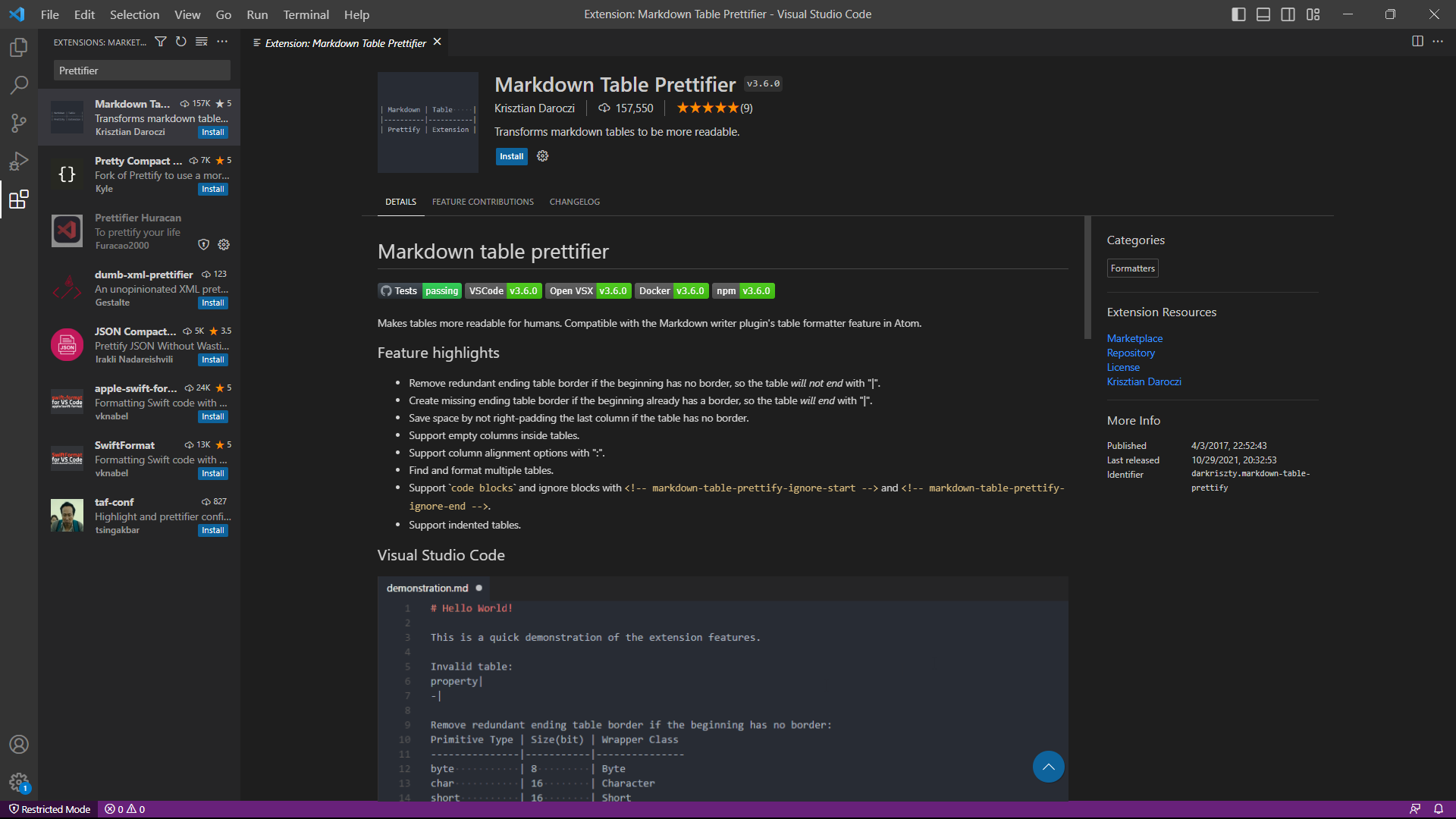Open the Accounts menu icon

pos(19,745)
